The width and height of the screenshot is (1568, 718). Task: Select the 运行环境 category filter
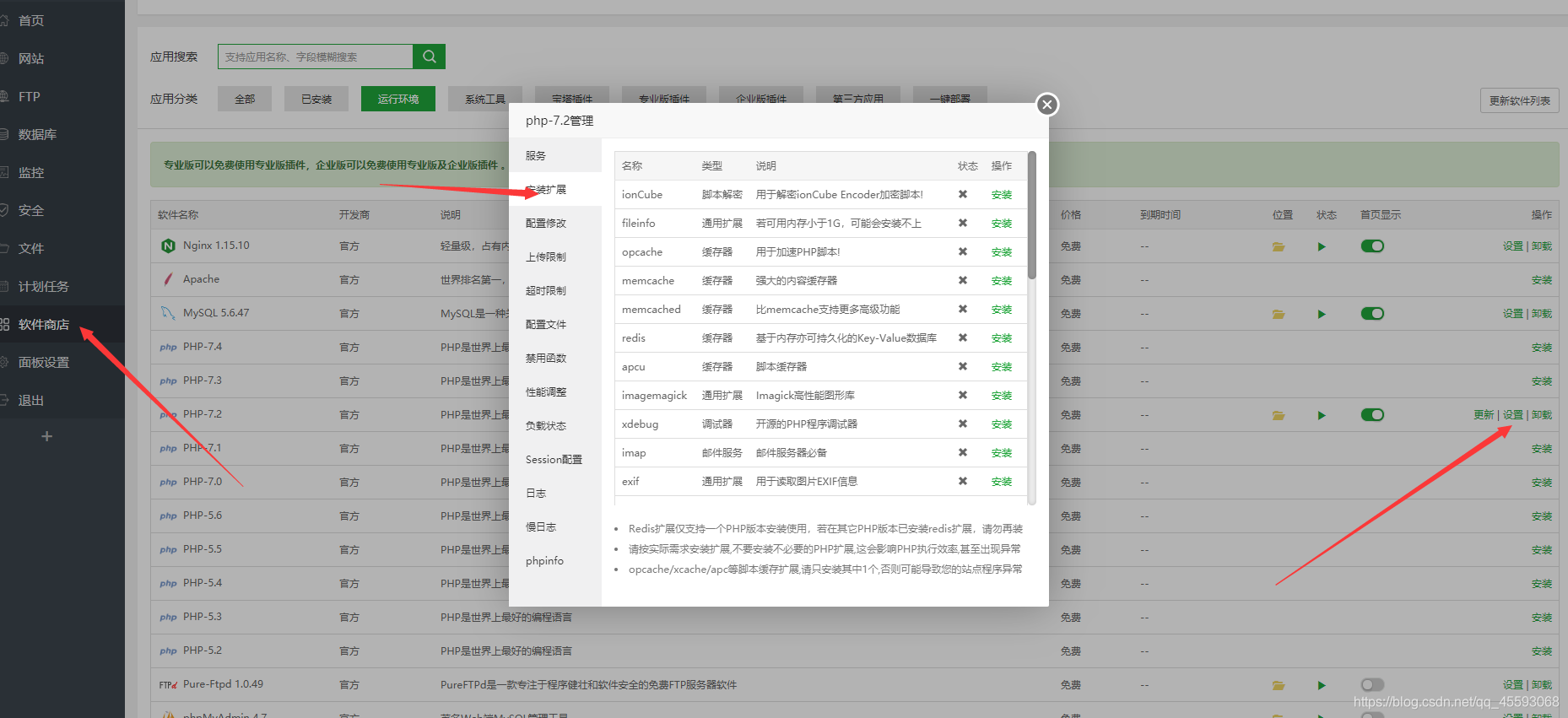(398, 99)
